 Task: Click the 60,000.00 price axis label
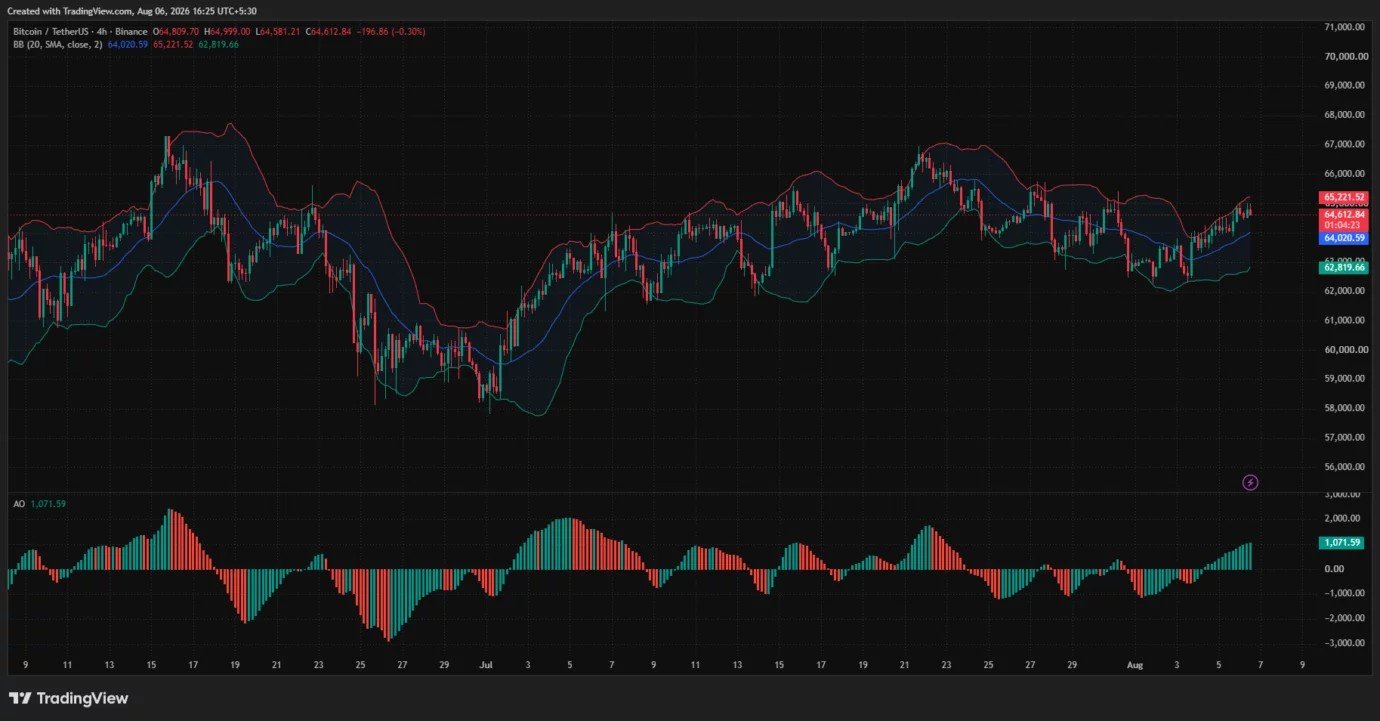pyautogui.click(x=1345, y=349)
